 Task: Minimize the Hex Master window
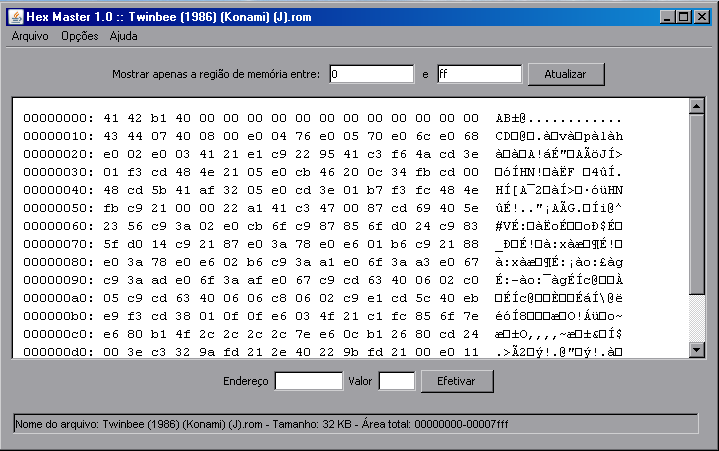(x=667, y=17)
